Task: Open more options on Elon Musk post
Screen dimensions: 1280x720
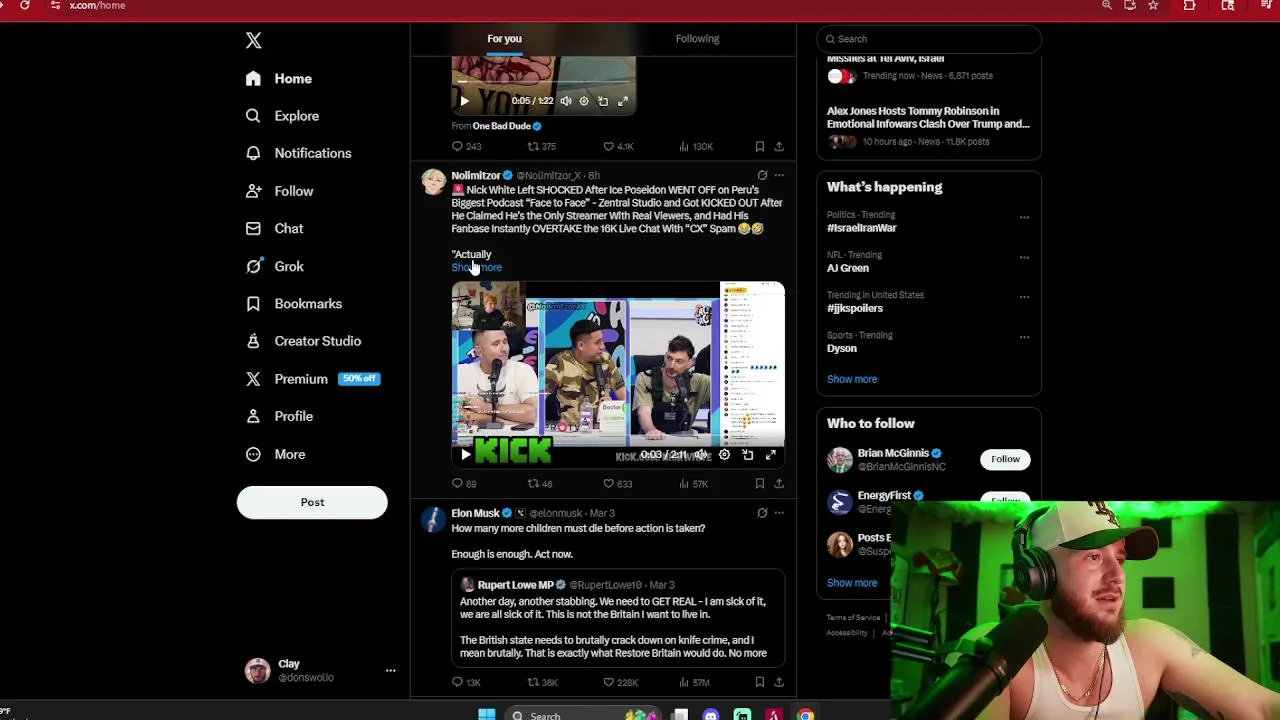Action: click(779, 513)
